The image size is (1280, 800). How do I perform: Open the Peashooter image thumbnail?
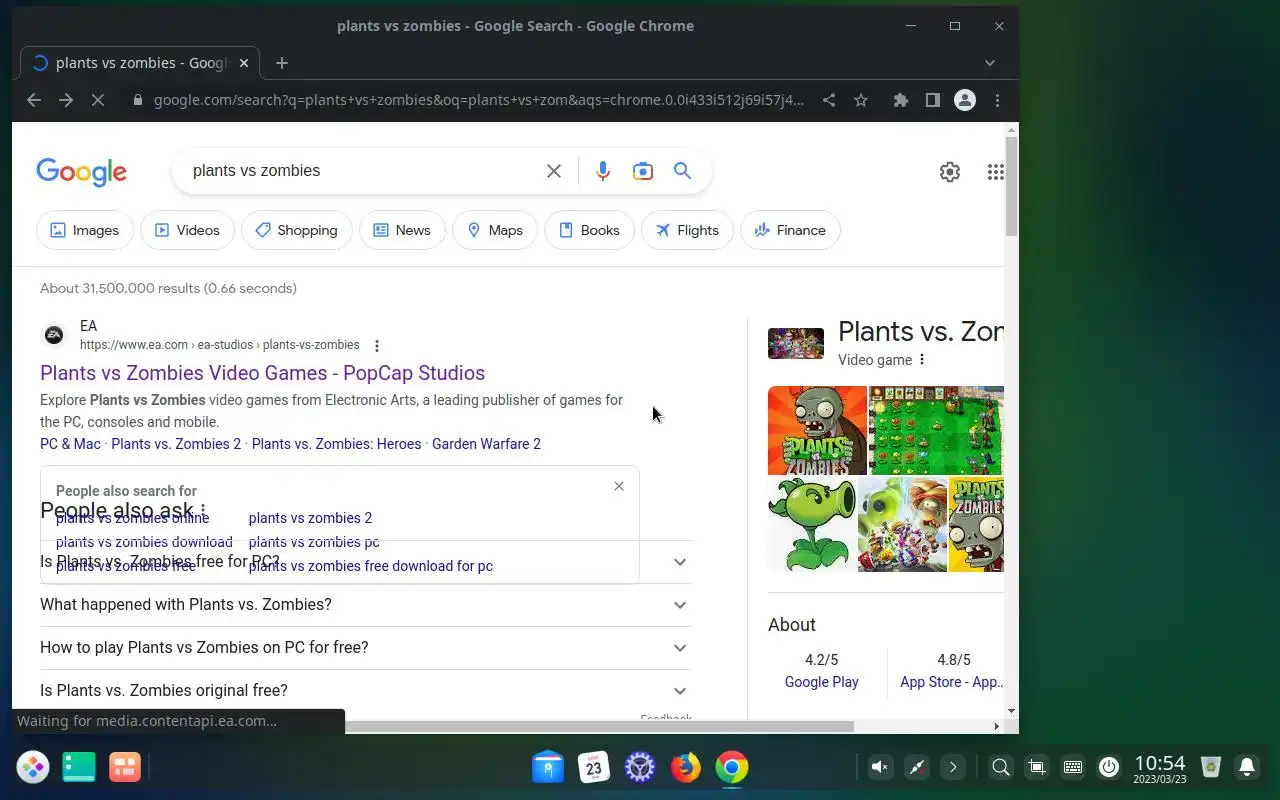coord(812,525)
